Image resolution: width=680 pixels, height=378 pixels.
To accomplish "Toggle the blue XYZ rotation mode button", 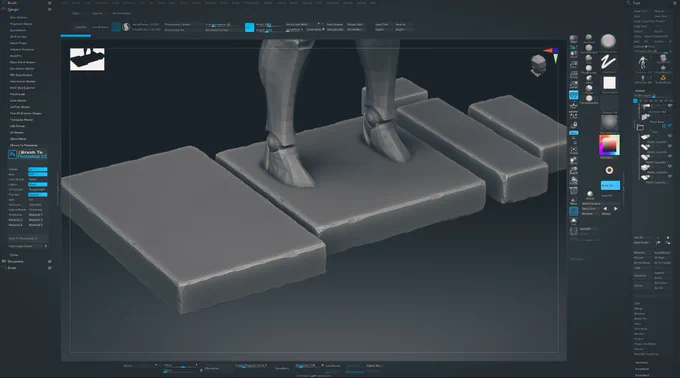I will point(573,133).
